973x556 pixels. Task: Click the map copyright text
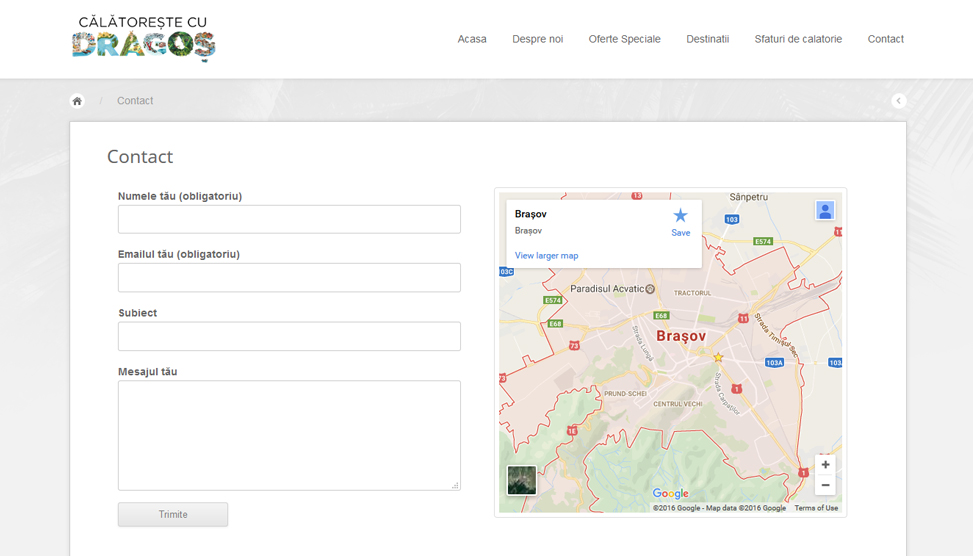click(x=719, y=508)
